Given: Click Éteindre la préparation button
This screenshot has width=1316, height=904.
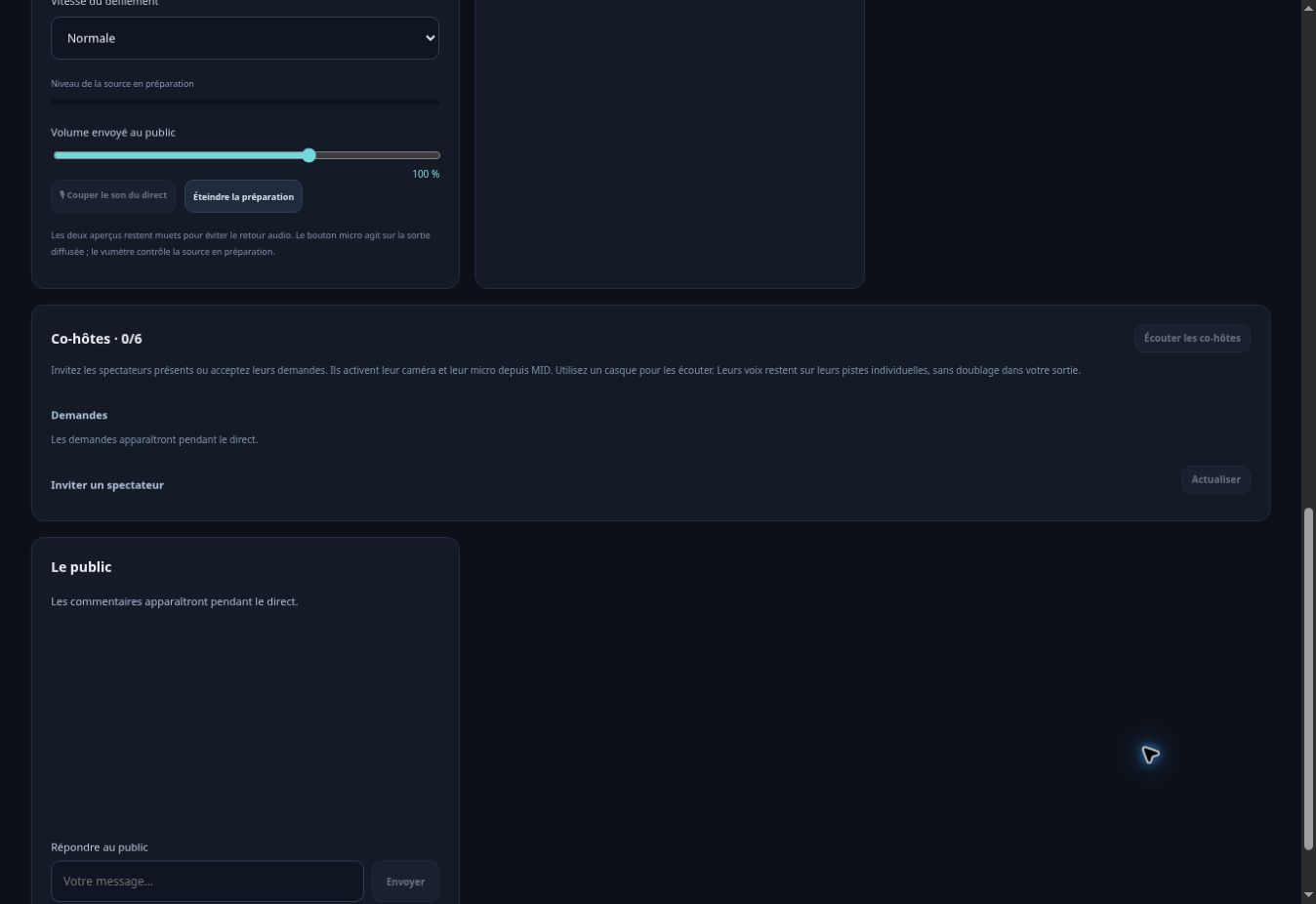Looking at the screenshot, I should (x=243, y=196).
